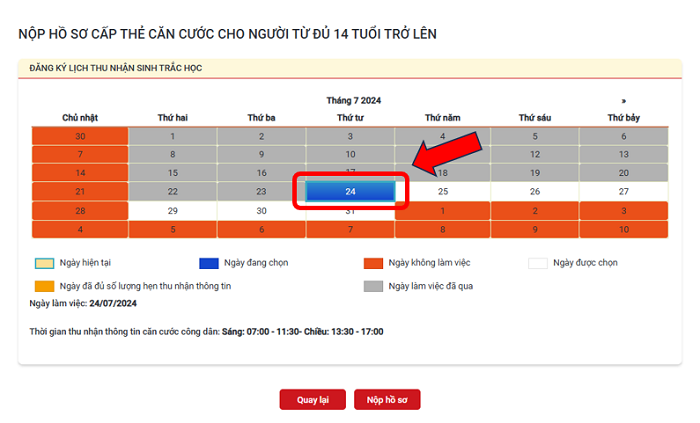Go to next month with » arrow
The image size is (700, 423).
coord(623,100)
